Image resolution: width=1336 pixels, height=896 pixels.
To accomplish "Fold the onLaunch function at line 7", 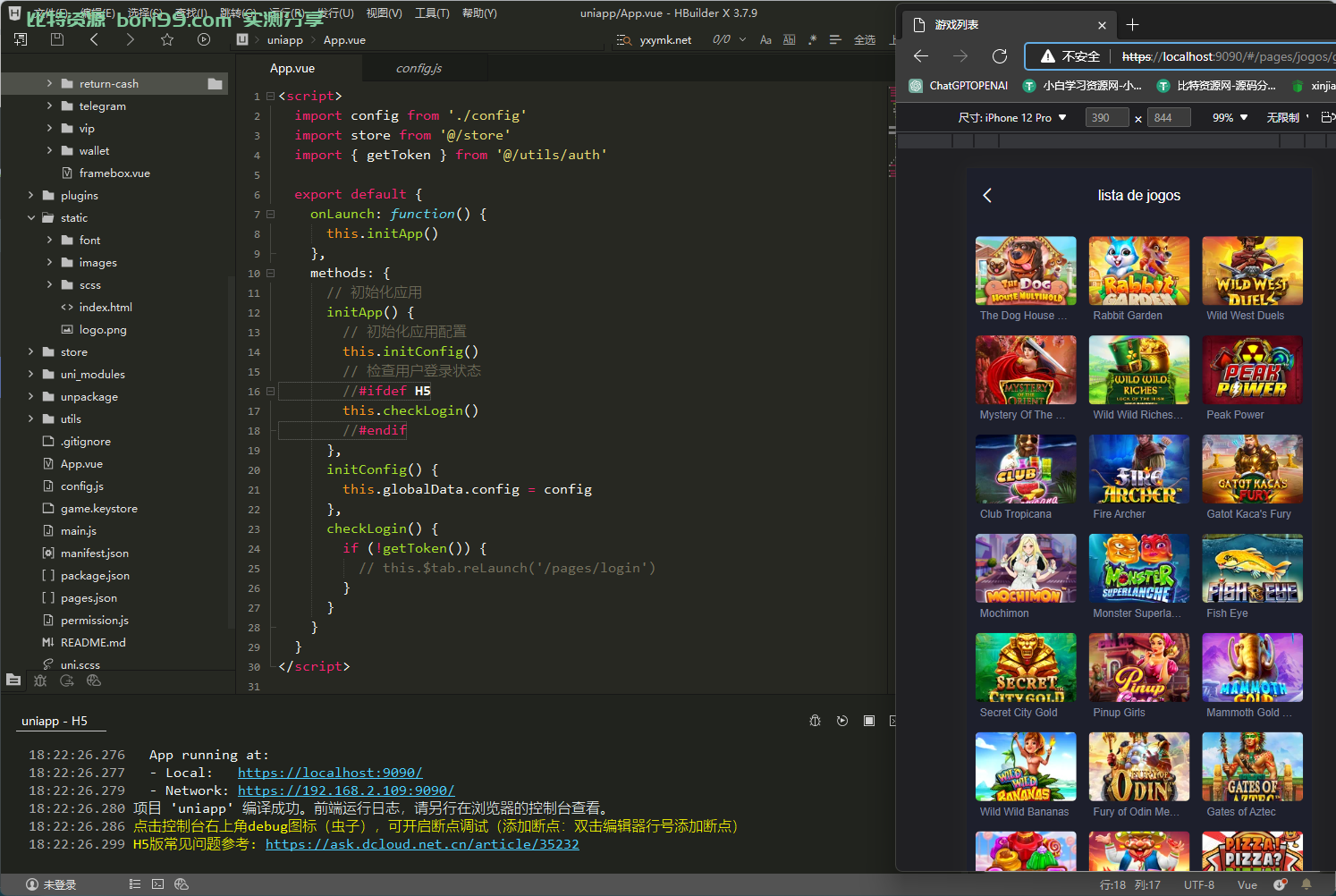I will (270, 214).
